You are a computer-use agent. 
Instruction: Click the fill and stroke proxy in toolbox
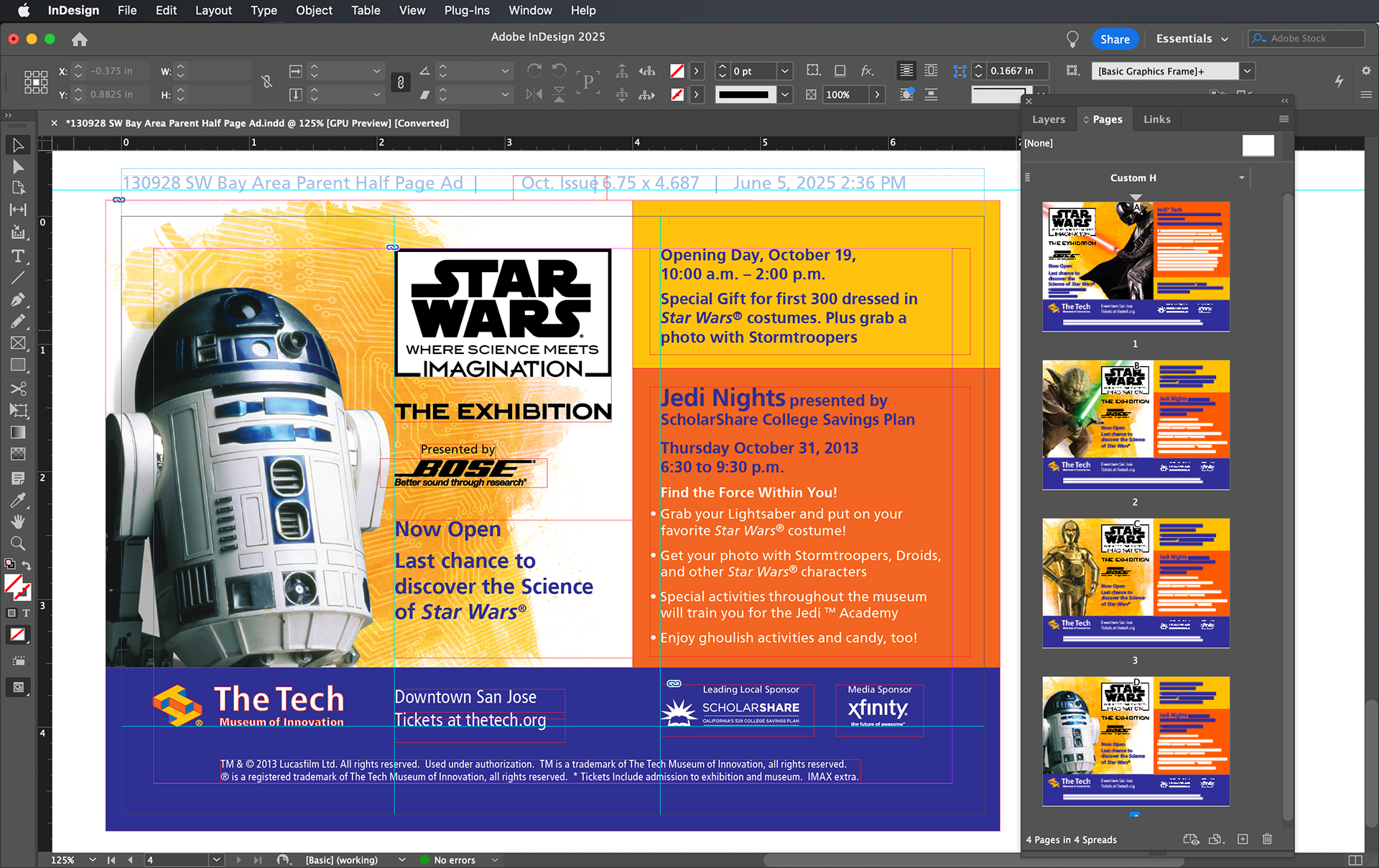(17, 587)
